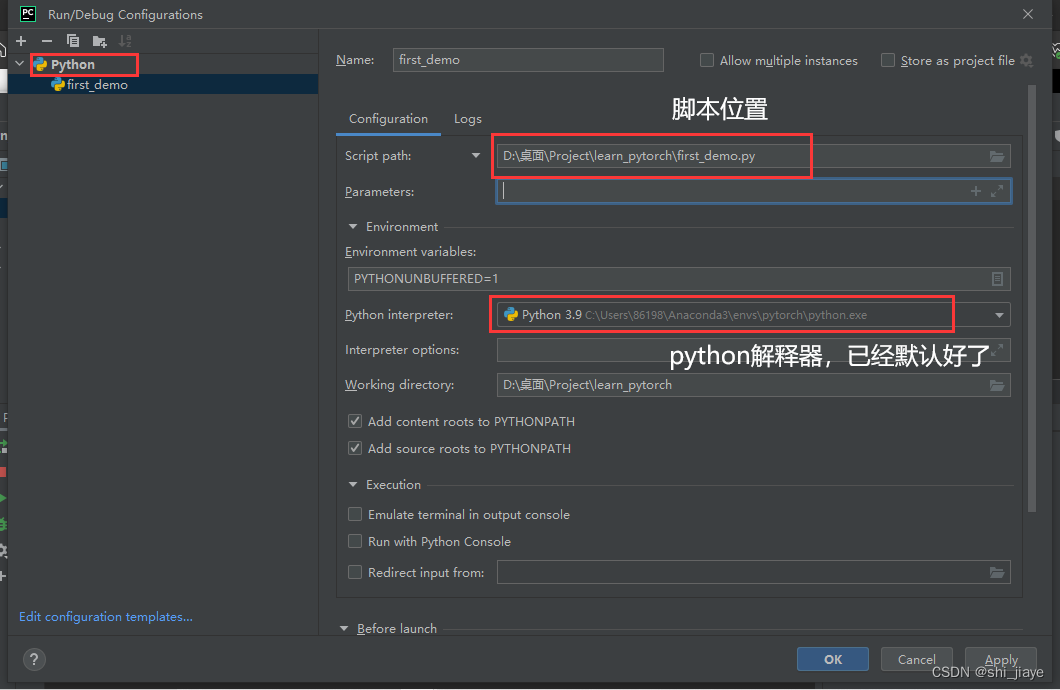Sort configurations alphabetically

[x=125, y=41]
